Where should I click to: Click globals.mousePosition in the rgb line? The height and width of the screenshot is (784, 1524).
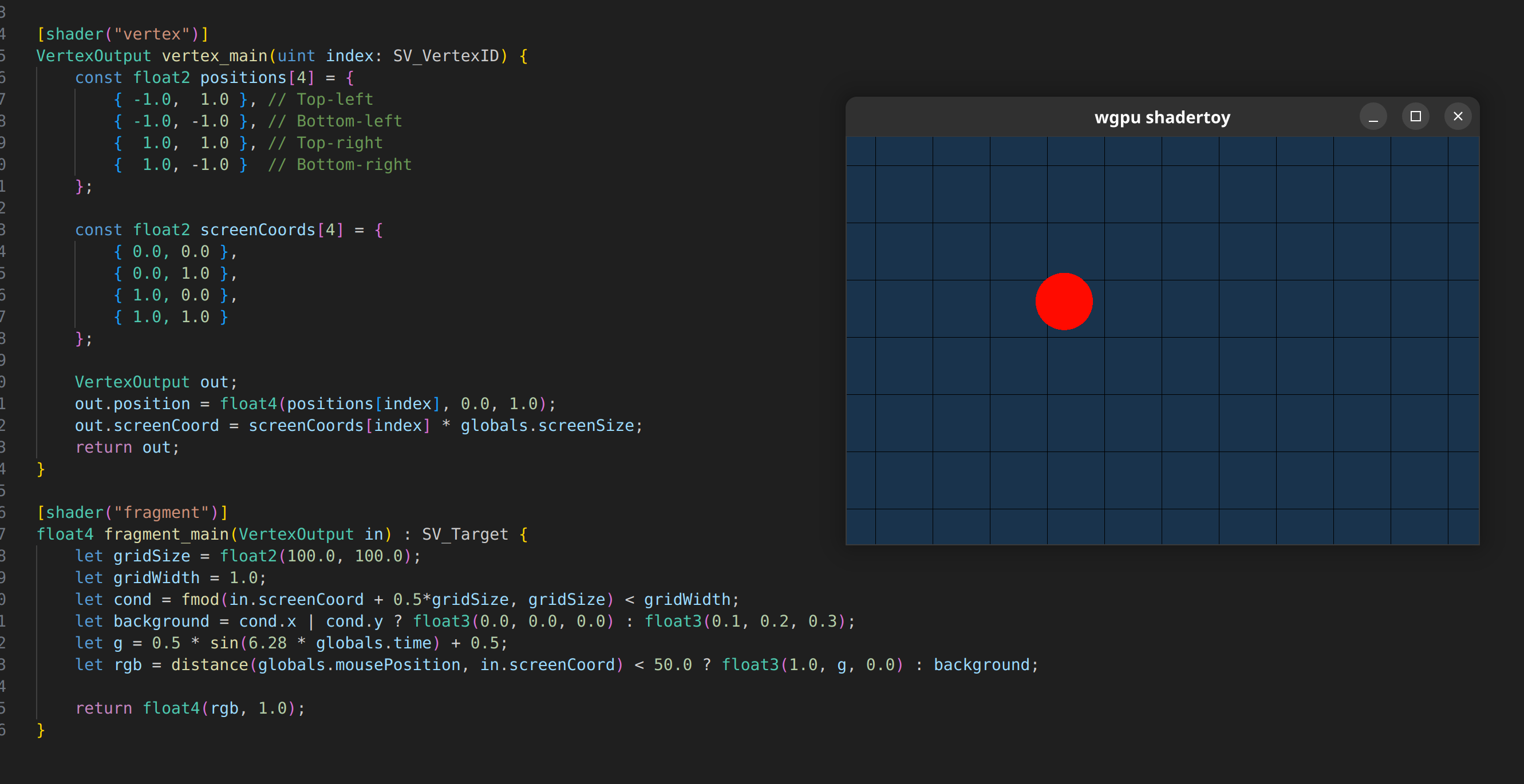[x=359, y=665]
